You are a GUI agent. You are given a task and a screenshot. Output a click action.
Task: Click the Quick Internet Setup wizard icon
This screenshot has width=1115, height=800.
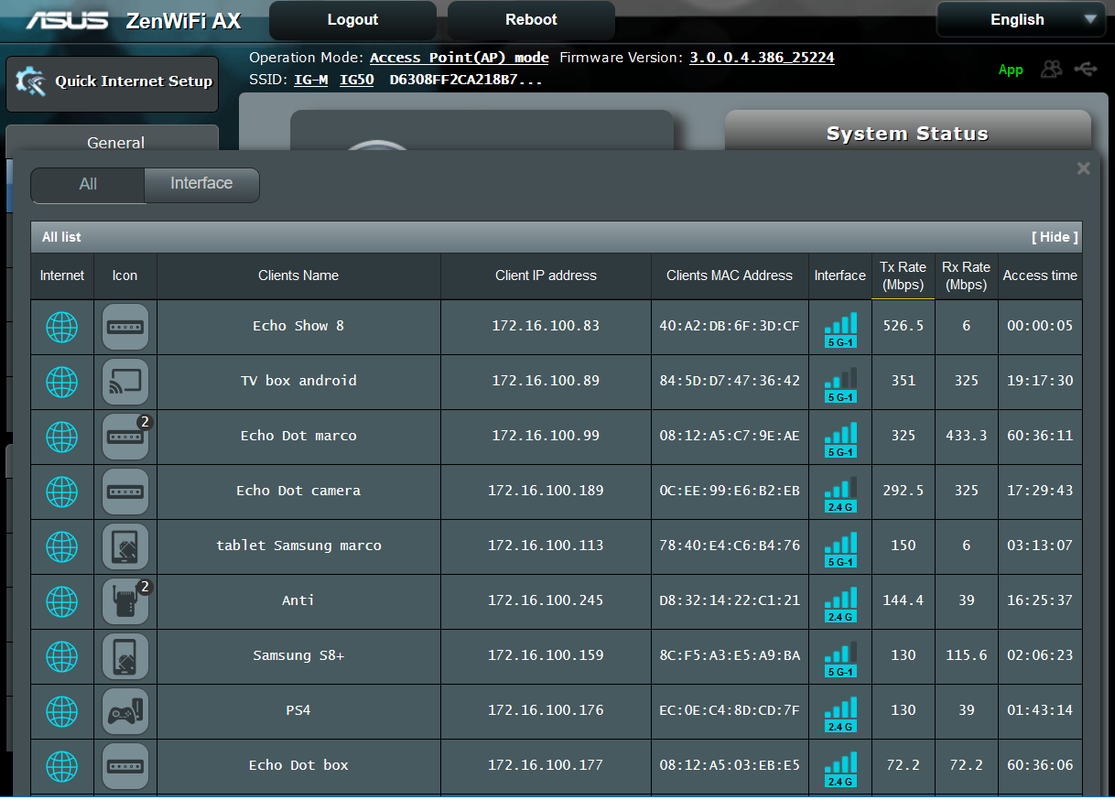click(x=30, y=81)
